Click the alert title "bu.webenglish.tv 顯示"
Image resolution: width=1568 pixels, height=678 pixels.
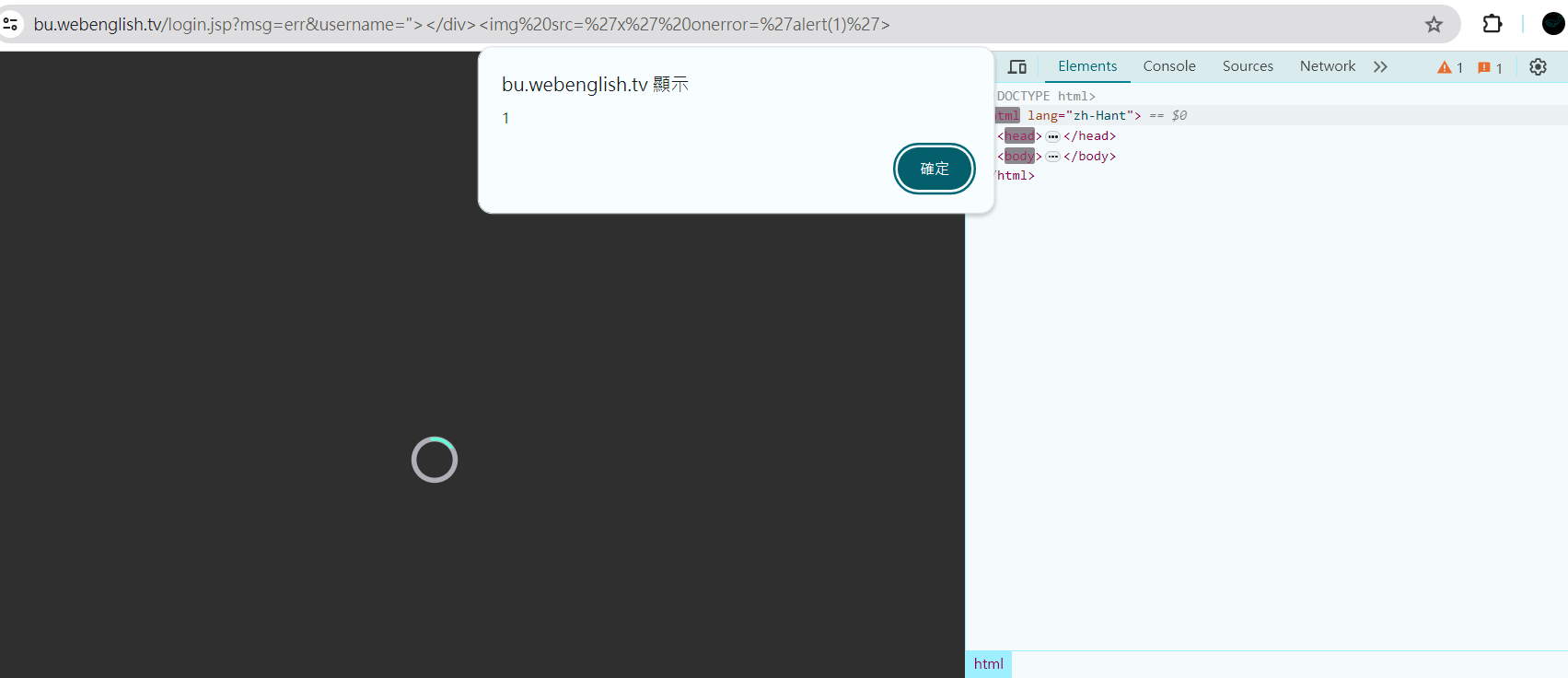[595, 85]
